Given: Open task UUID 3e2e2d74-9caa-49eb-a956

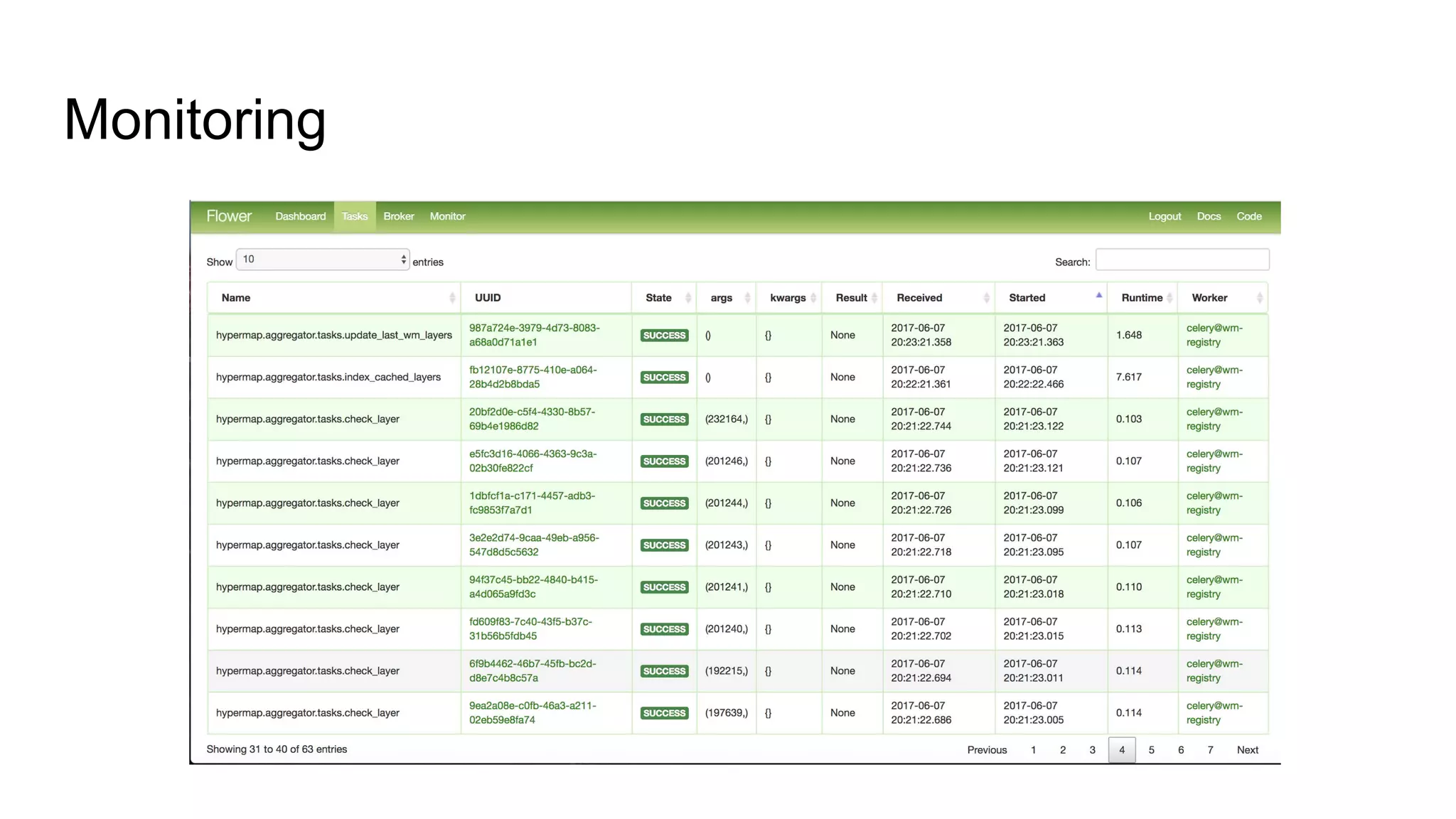Looking at the screenshot, I should pos(534,545).
